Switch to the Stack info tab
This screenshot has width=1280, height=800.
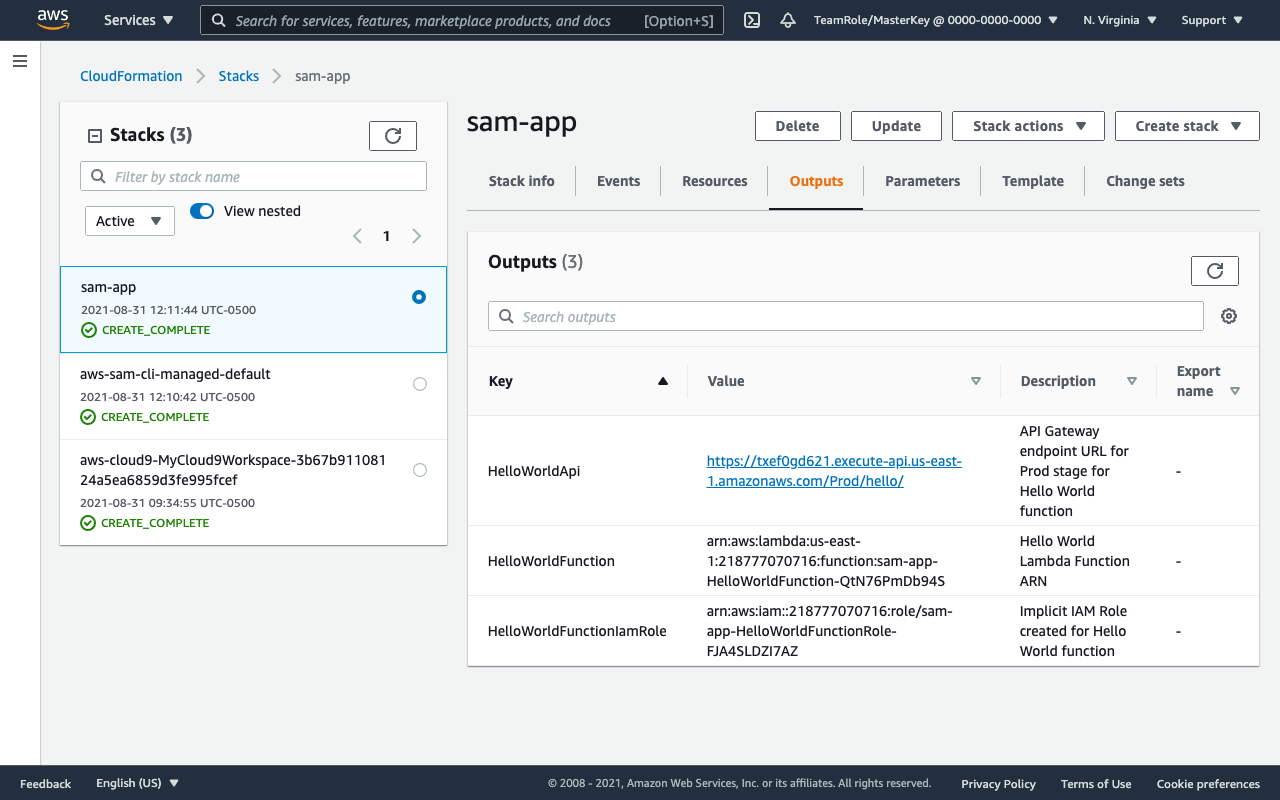pyautogui.click(x=522, y=181)
